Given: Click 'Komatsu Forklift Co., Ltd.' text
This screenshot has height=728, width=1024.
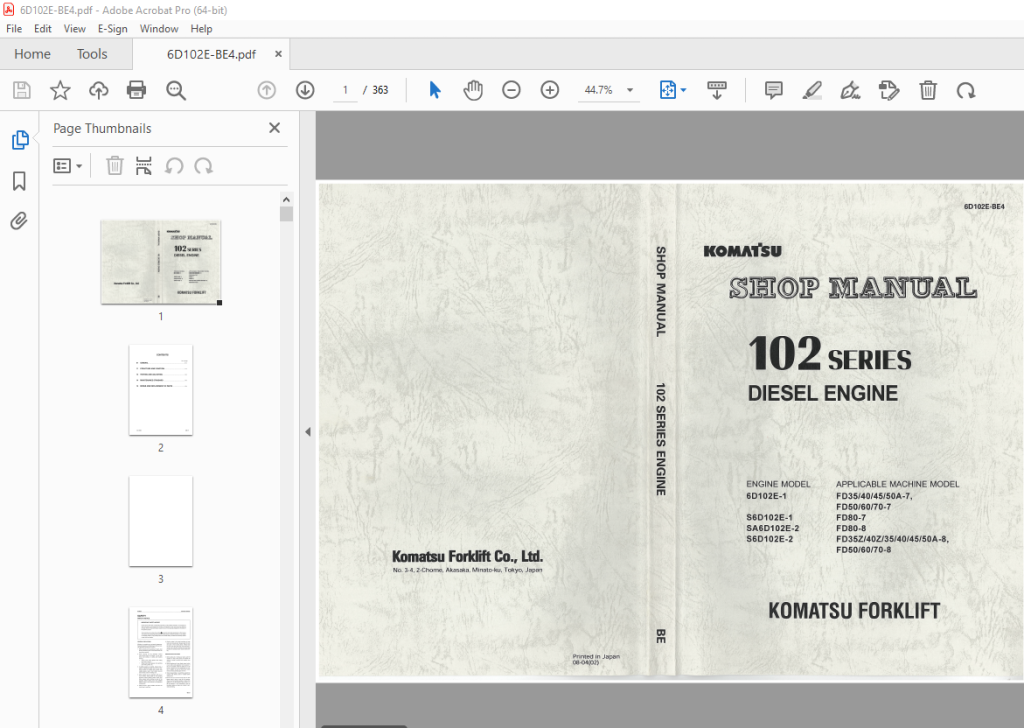Looking at the screenshot, I should point(467,556).
